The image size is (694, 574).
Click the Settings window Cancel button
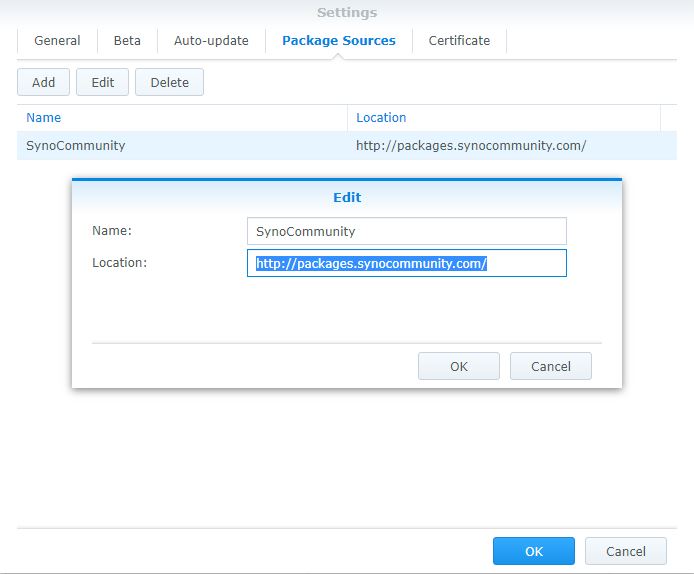(x=626, y=551)
